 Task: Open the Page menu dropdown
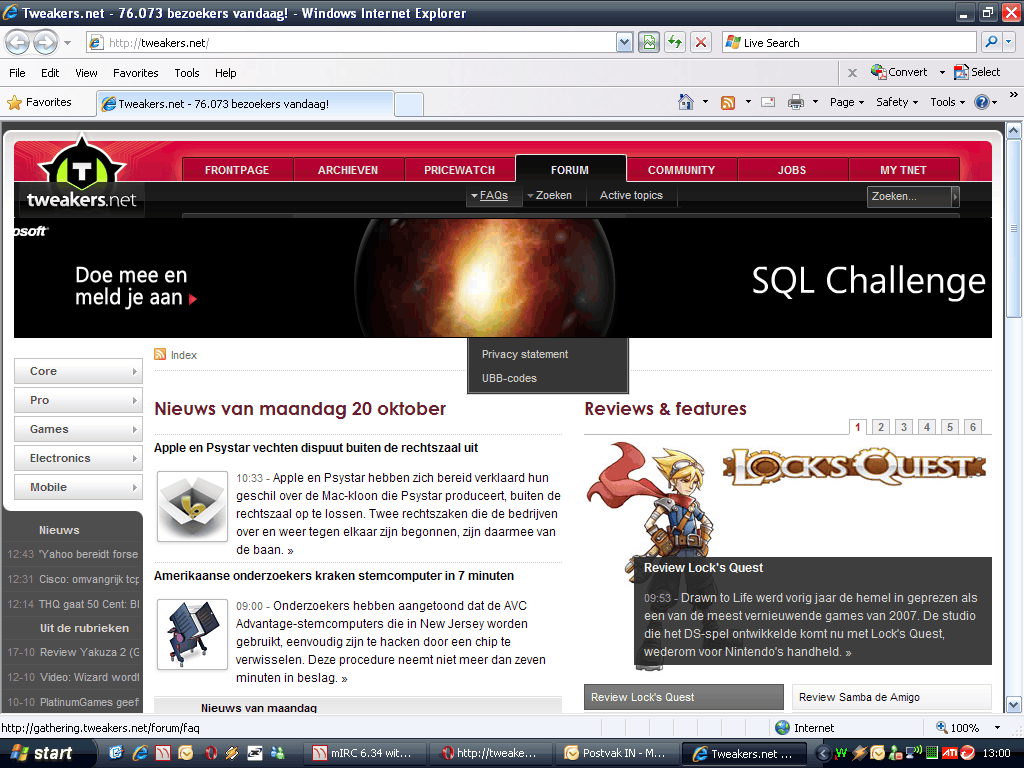[x=847, y=103]
